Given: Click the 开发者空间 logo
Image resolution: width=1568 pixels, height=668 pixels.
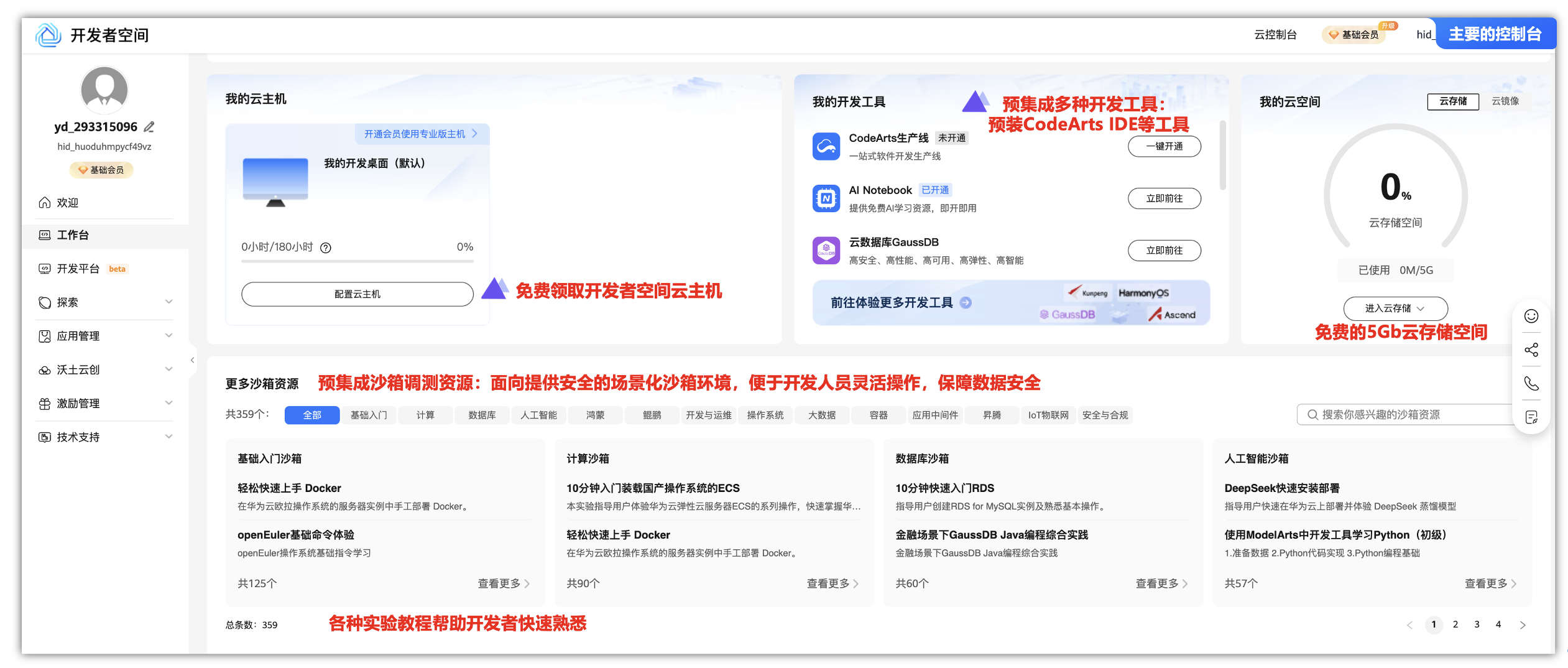Looking at the screenshot, I should pyautogui.click(x=48, y=35).
